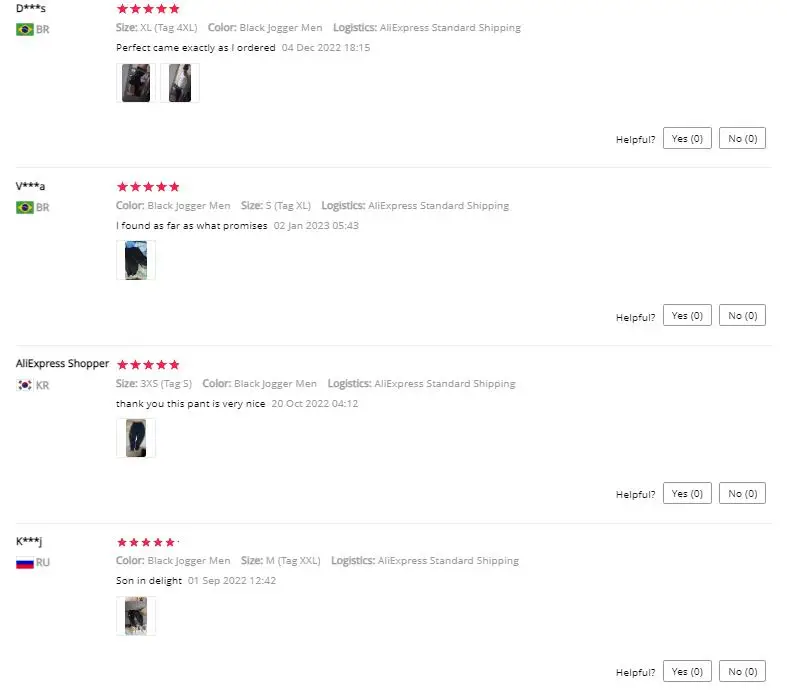Click the AliExpress Shopper reviewer name
The height and width of the screenshot is (694, 787).
click(x=62, y=364)
